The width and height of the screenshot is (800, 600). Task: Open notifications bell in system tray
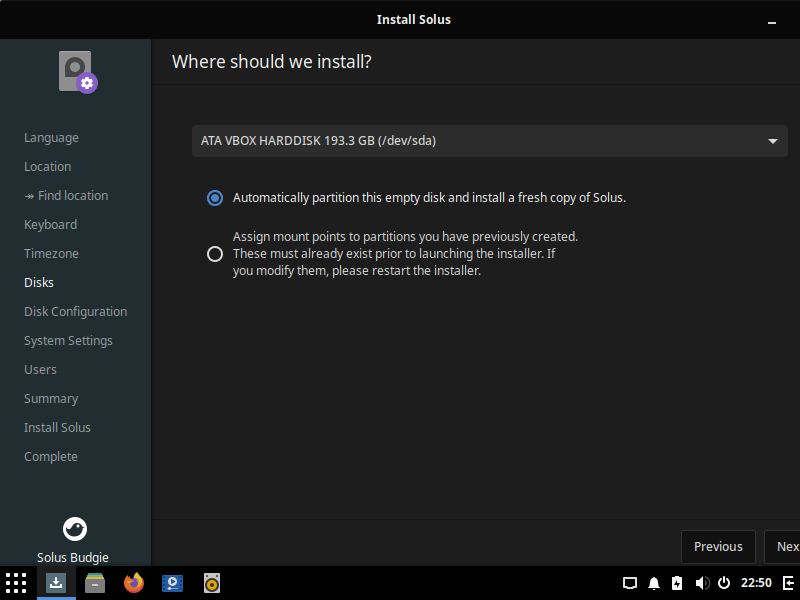[654, 583]
